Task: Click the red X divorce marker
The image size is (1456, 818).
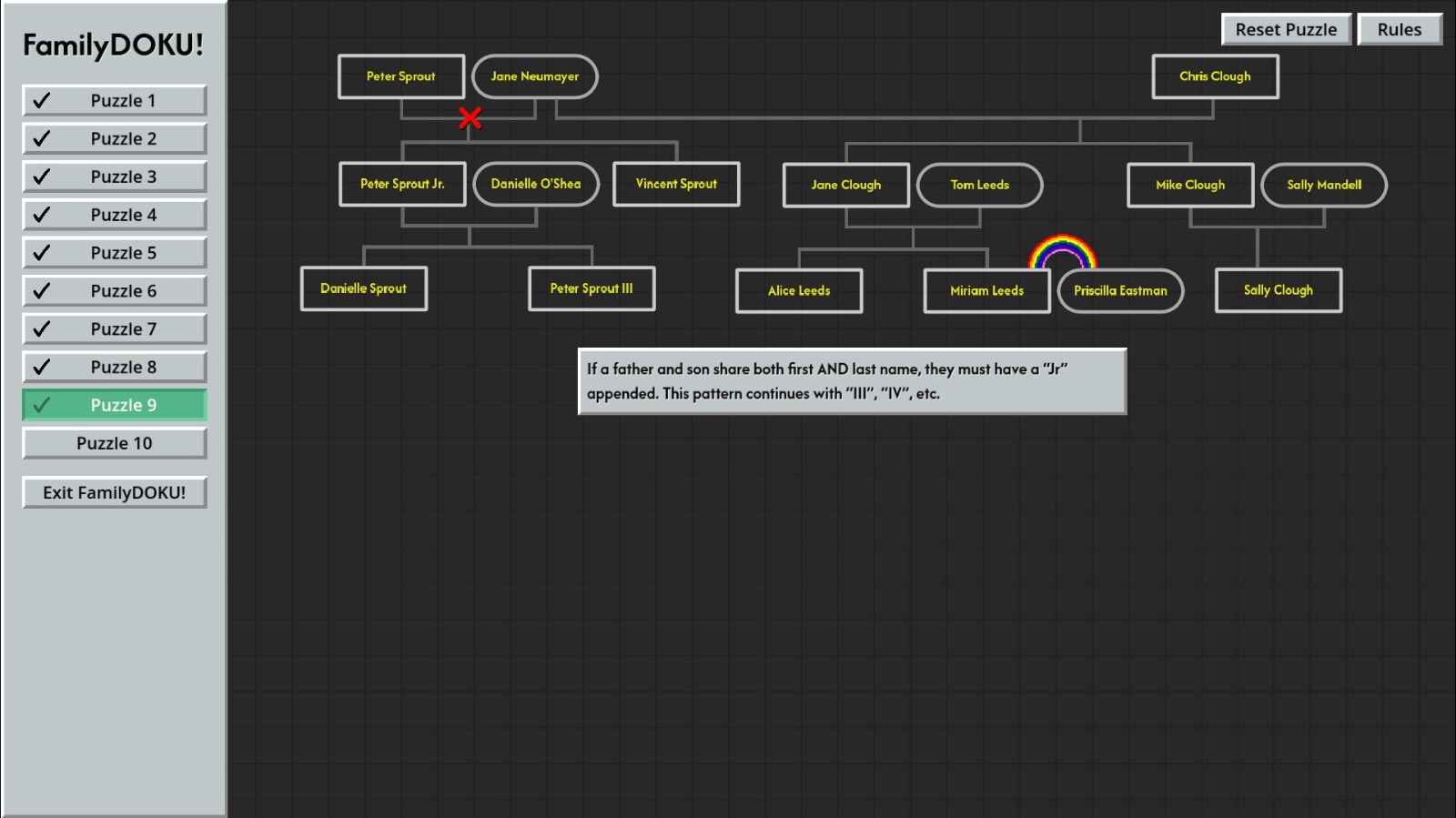Action: (x=470, y=118)
